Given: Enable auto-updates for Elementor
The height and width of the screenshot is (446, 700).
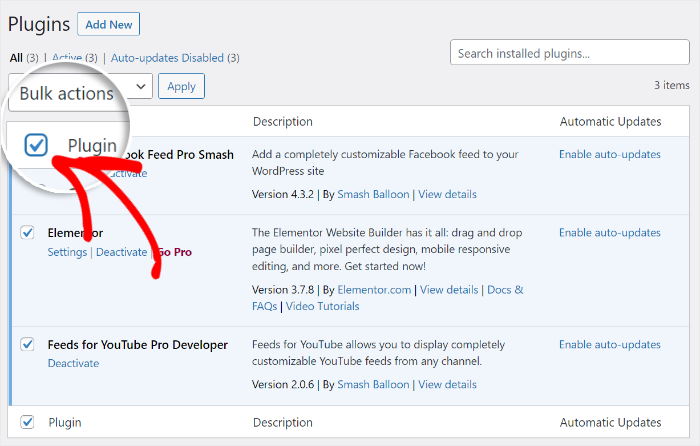Looking at the screenshot, I should click(609, 232).
